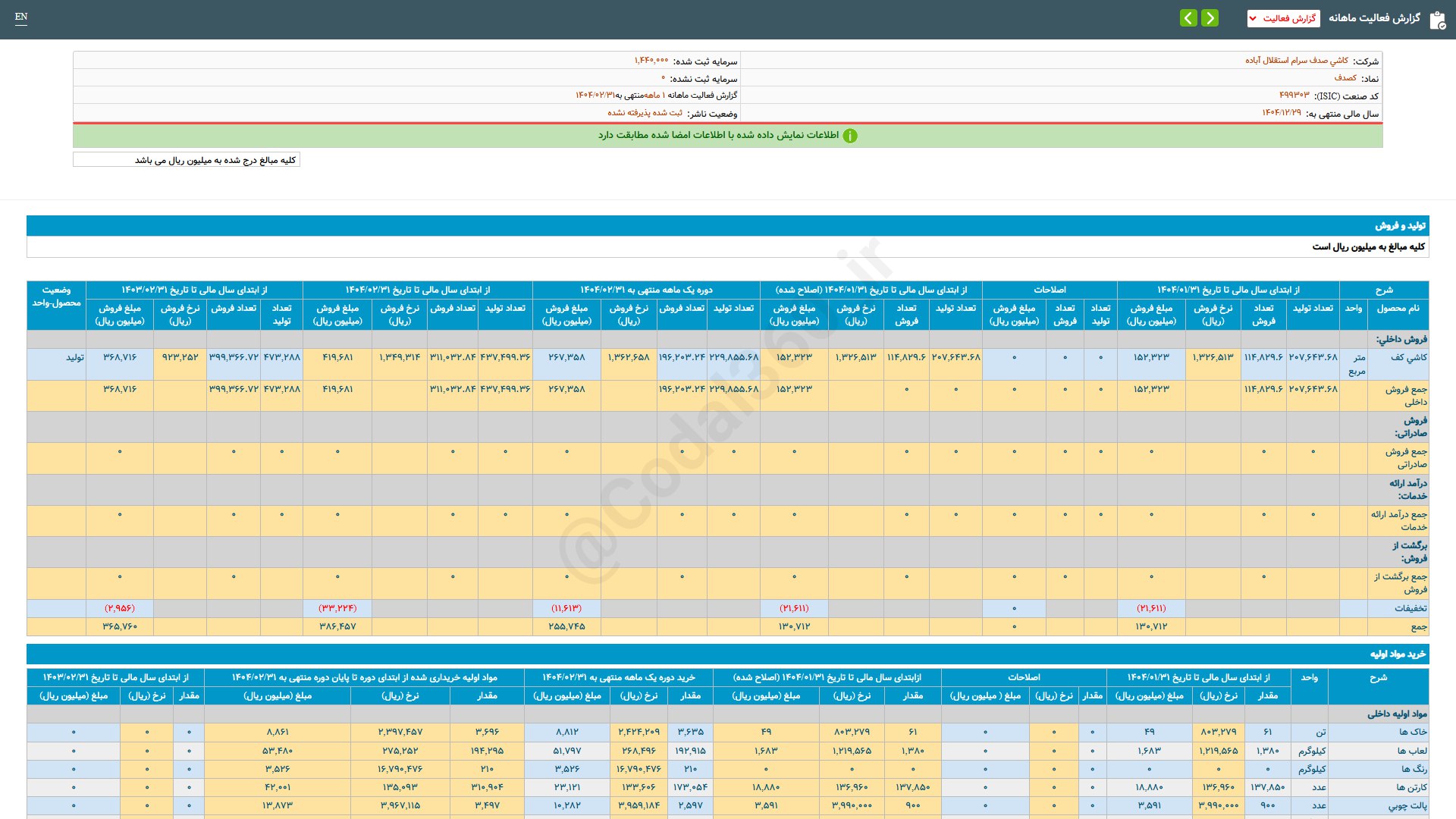Viewport: 1456px width, 819px height.
Task: Go to next report with right green arrow
Action: click(1210, 18)
